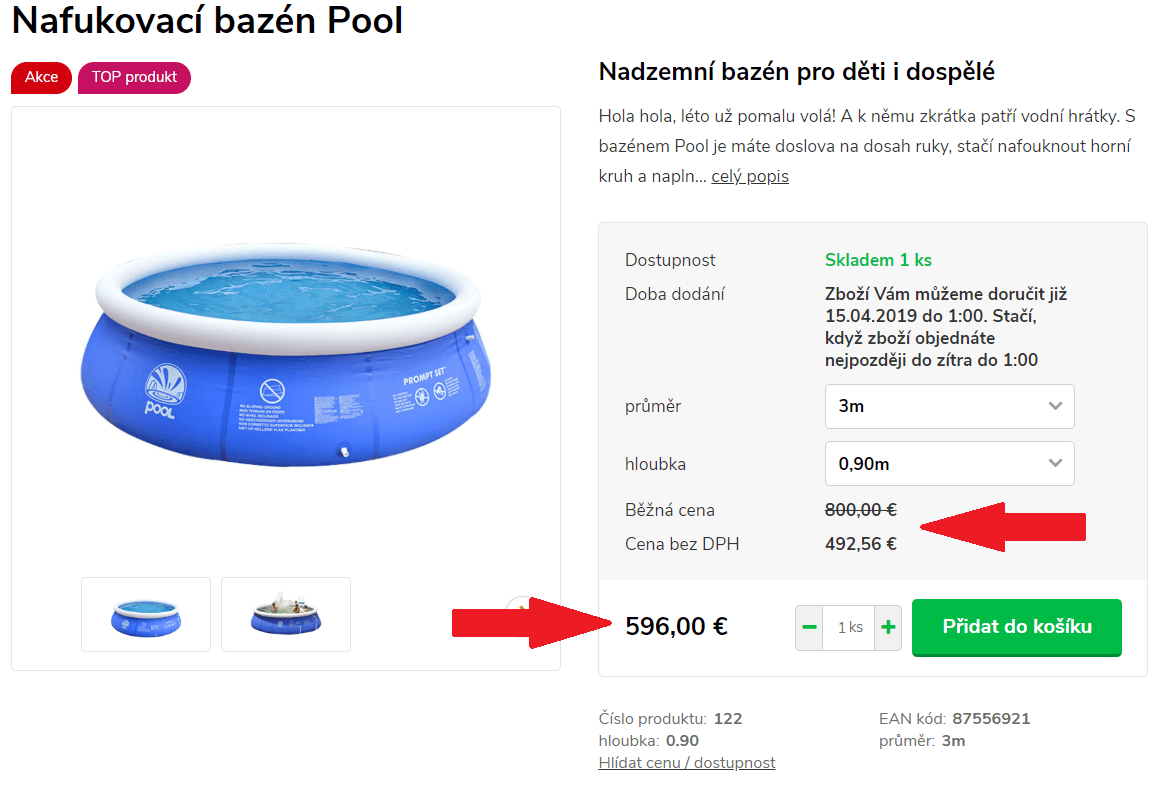This screenshot has height=790, width=1159.
Task: Click the red Akce badge
Action: point(41,78)
